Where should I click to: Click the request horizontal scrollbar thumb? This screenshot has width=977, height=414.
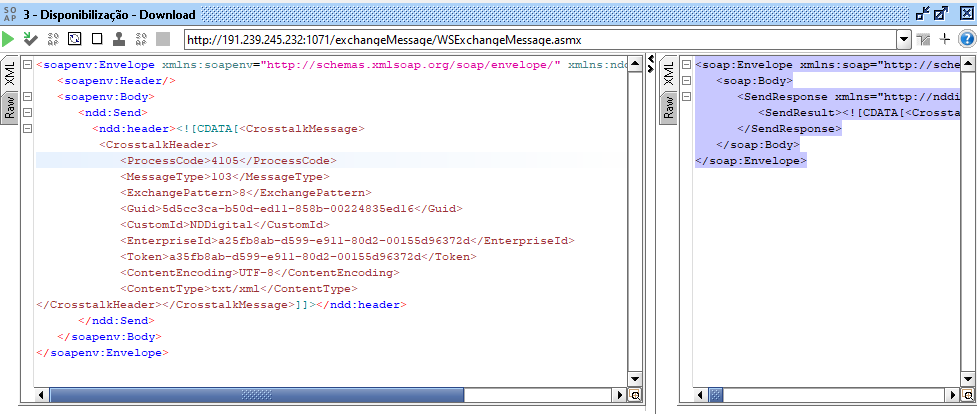click(256, 395)
